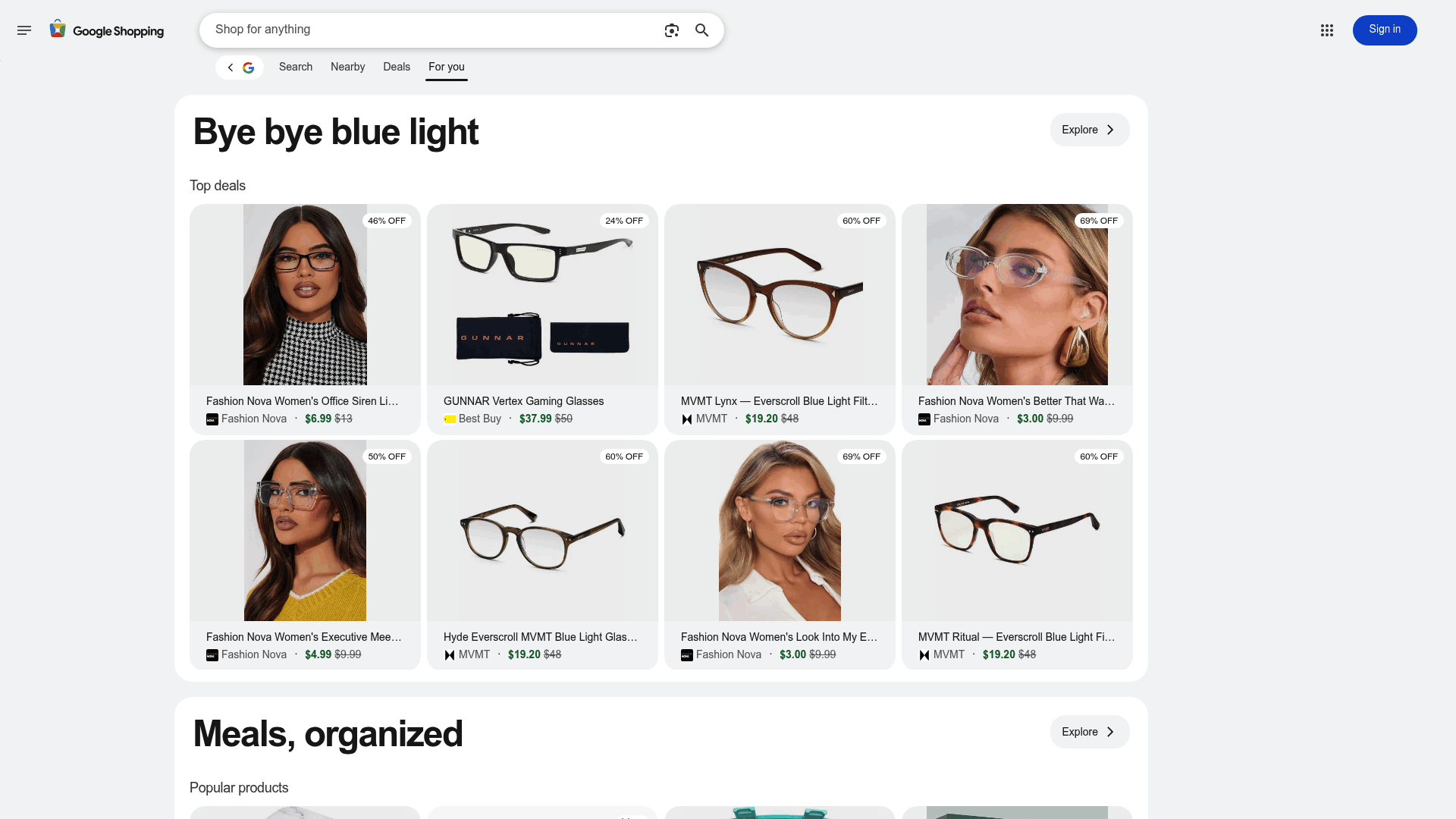
Task: Click the $4.99 price
Action: click(318, 654)
